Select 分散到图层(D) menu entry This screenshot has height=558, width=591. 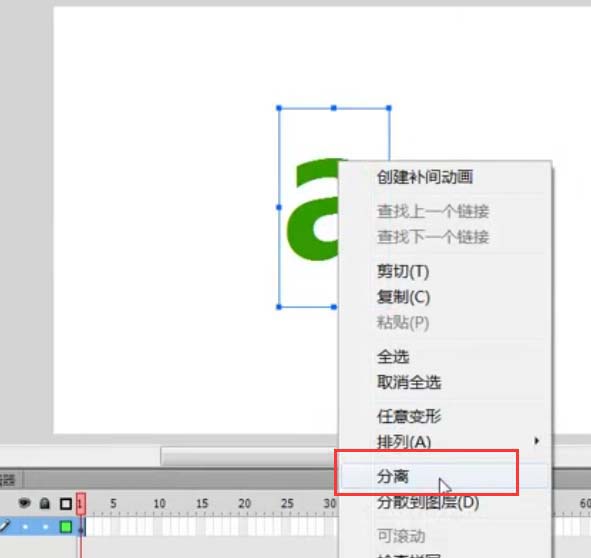point(428,502)
